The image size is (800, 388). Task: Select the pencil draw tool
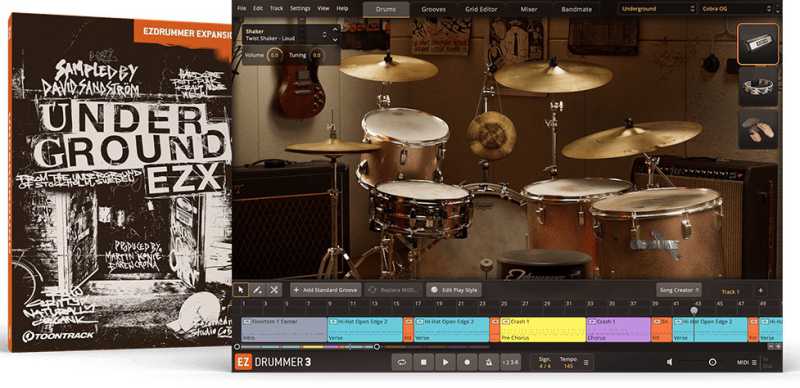[258, 290]
